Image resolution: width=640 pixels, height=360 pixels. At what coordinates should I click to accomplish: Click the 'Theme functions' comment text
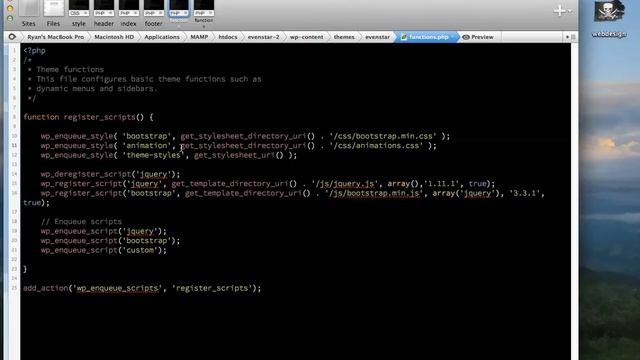(x=70, y=69)
